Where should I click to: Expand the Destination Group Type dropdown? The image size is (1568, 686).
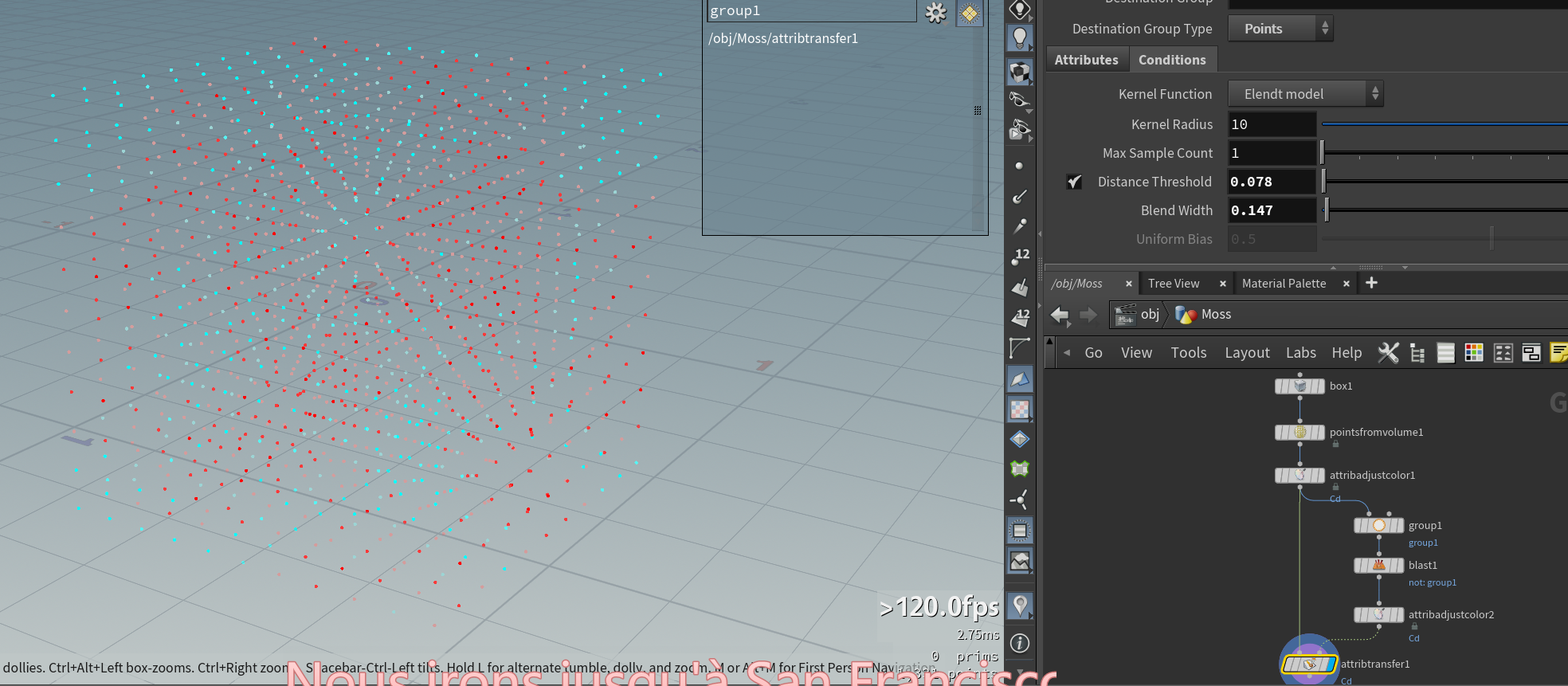click(1280, 29)
